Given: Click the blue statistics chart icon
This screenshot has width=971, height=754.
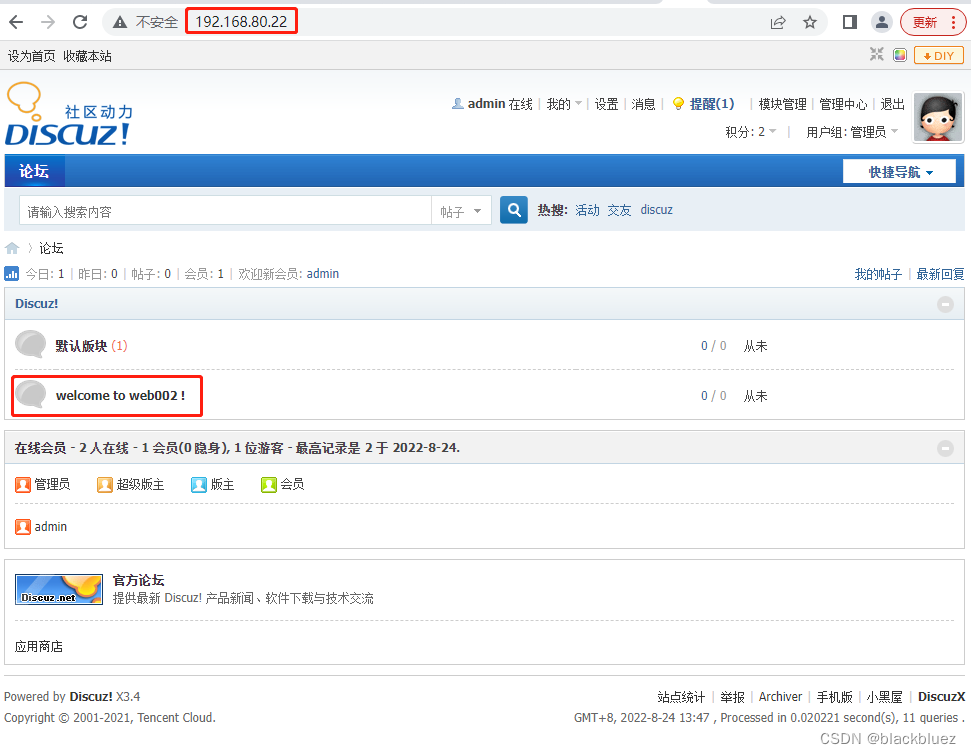Looking at the screenshot, I should (x=12, y=273).
